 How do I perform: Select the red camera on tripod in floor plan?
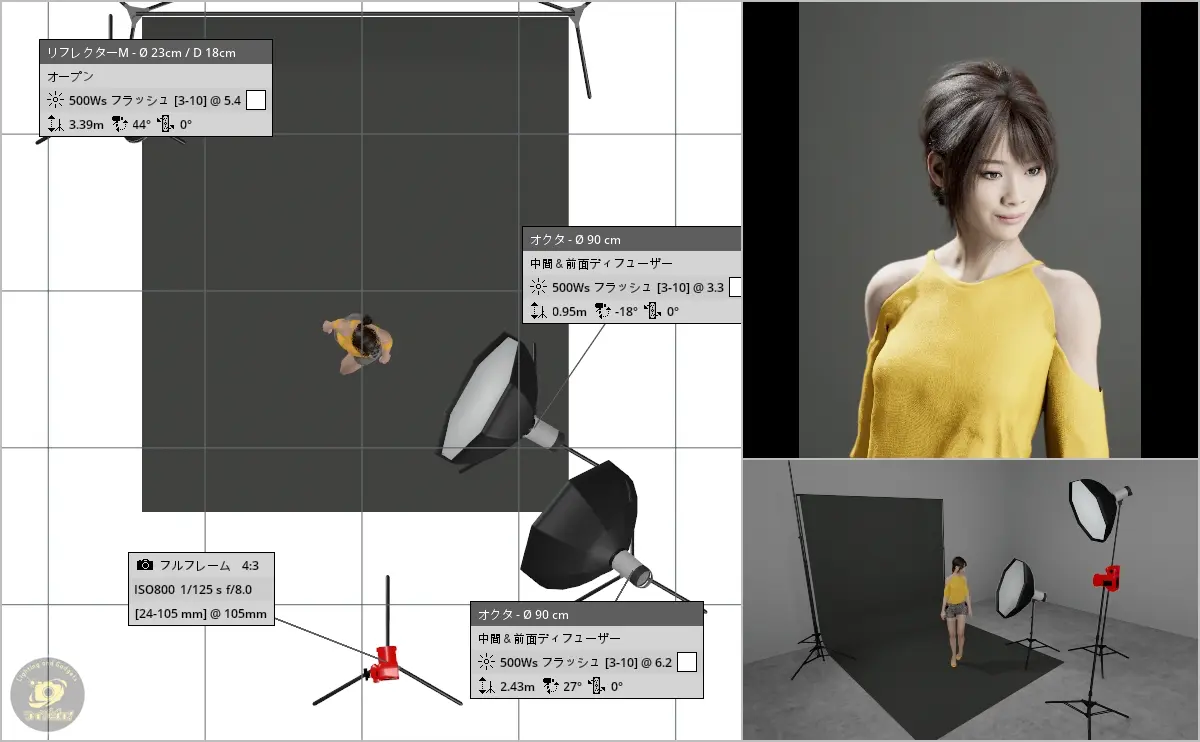click(x=385, y=662)
